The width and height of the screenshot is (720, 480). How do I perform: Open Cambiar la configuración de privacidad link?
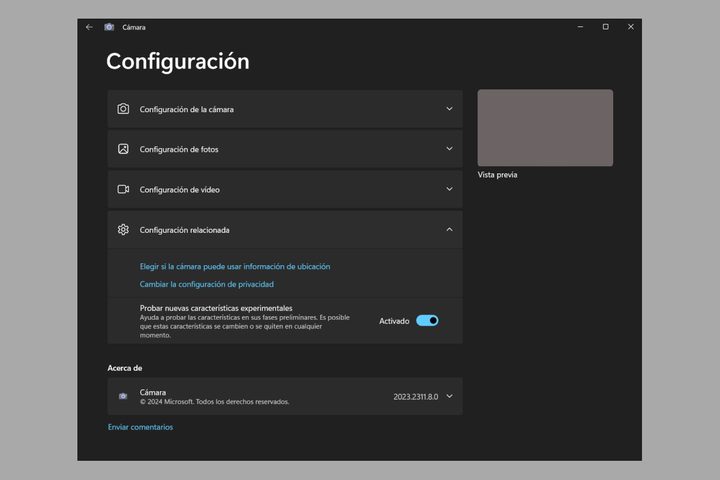207,284
